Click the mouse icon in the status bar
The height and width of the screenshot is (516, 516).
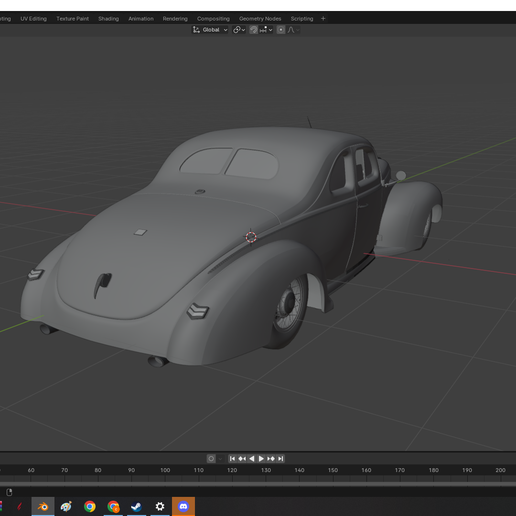[x=9, y=492]
